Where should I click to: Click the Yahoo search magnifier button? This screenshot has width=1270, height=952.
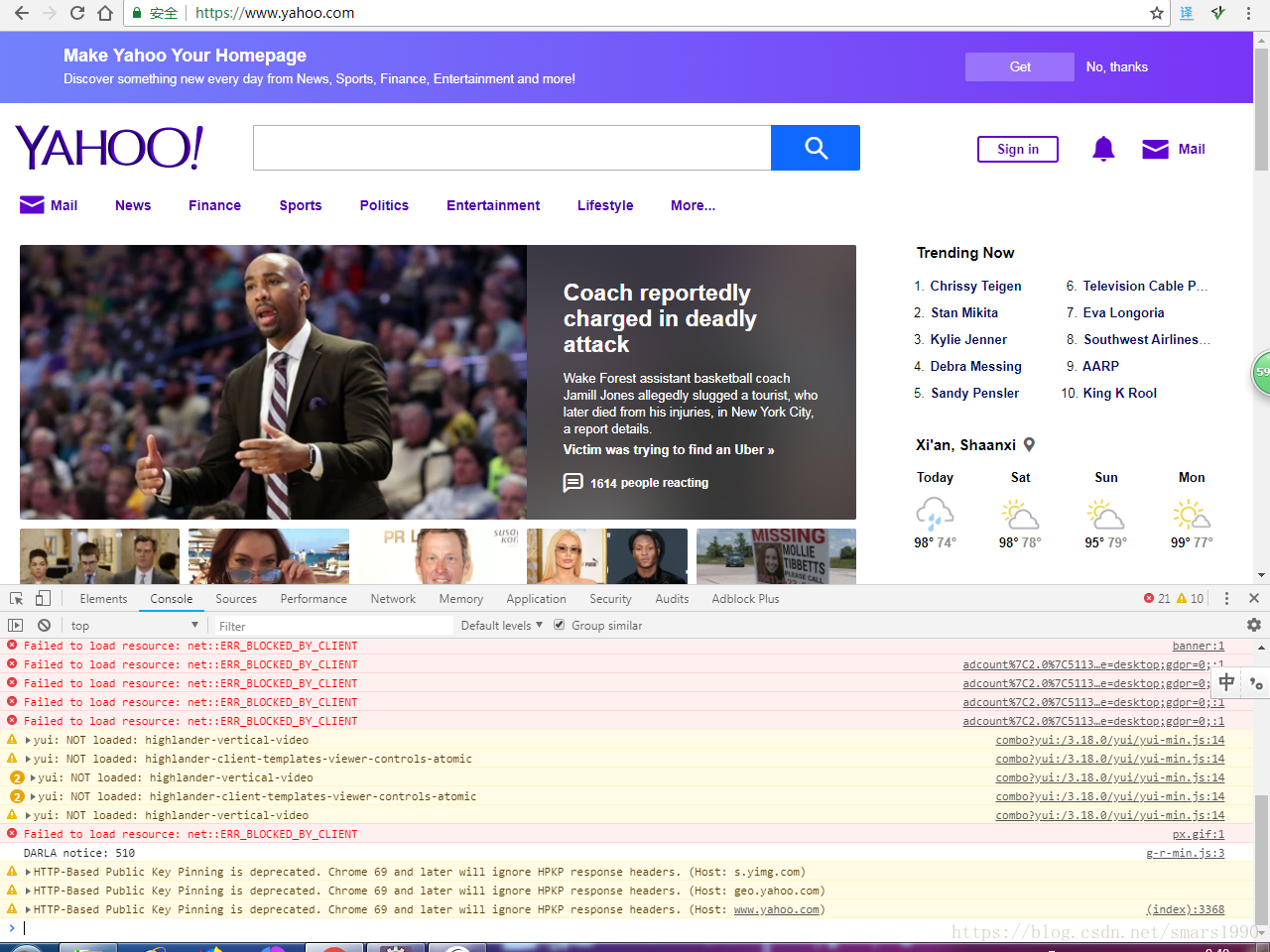pyautogui.click(x=816, y=148)
